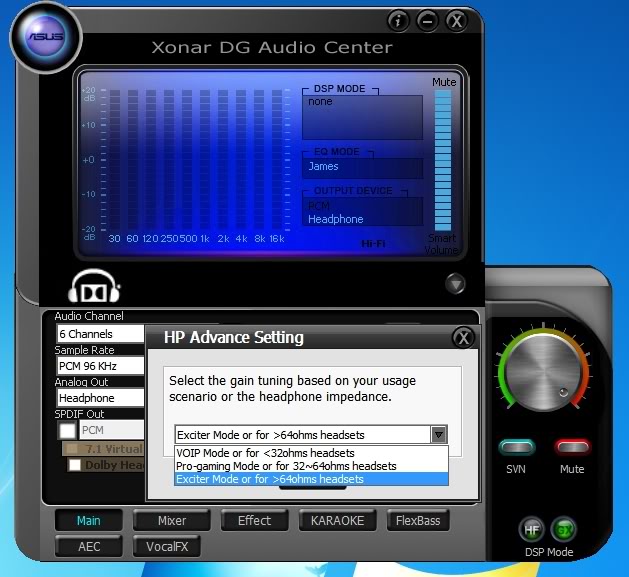629x577 pixels.
Task: Click the EQ MODE James display box
Action: 362,168
